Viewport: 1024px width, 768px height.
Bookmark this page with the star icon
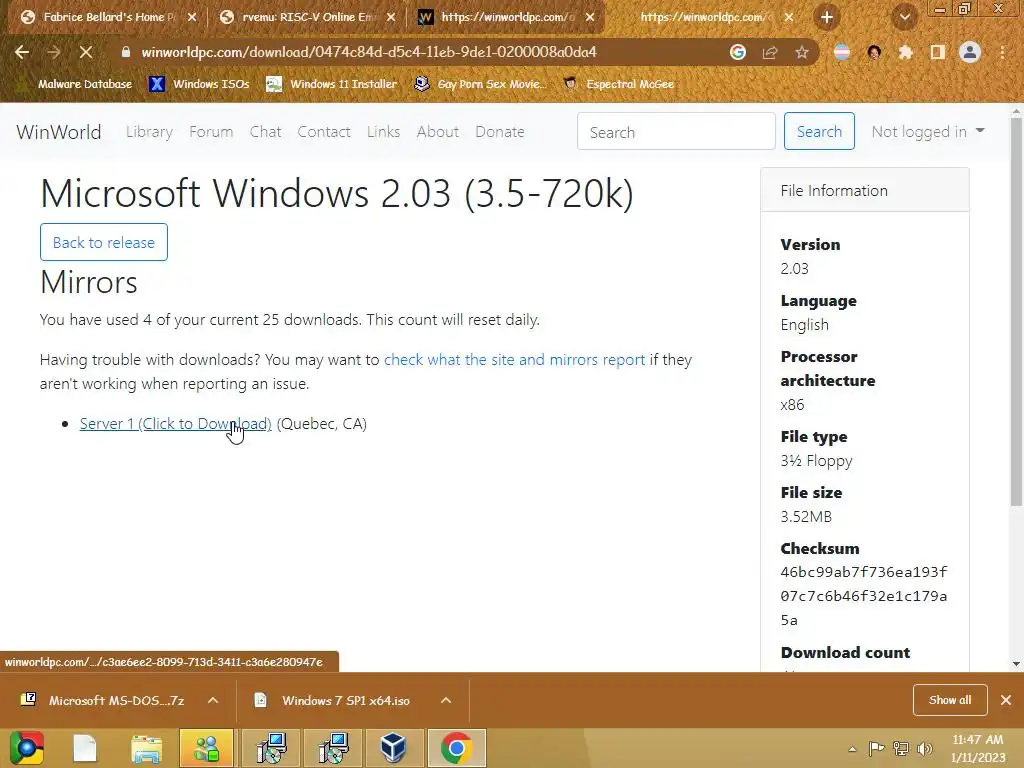802,52
